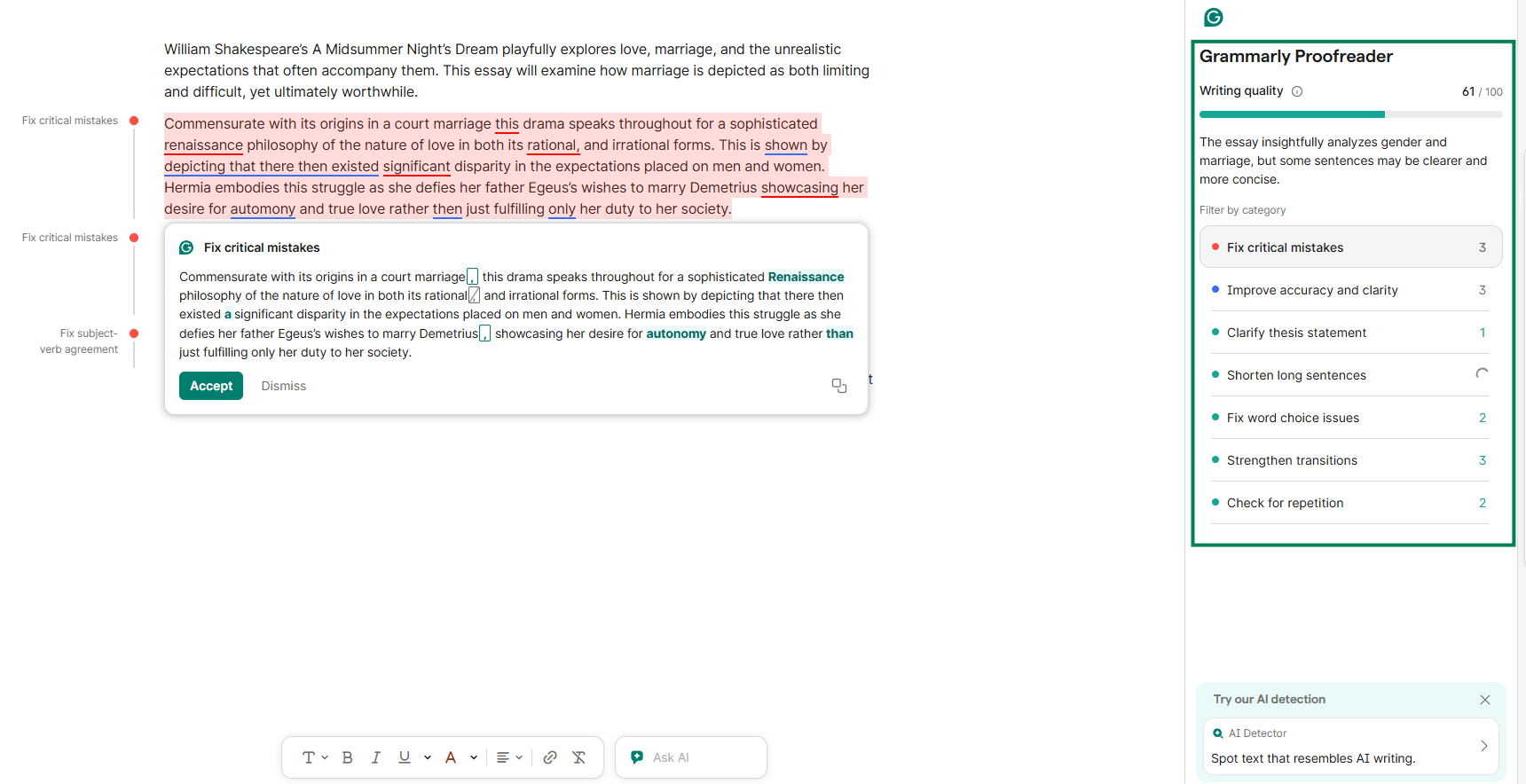Click the 61 / 100 score text
The image size is (1526, 784).
1482,91
